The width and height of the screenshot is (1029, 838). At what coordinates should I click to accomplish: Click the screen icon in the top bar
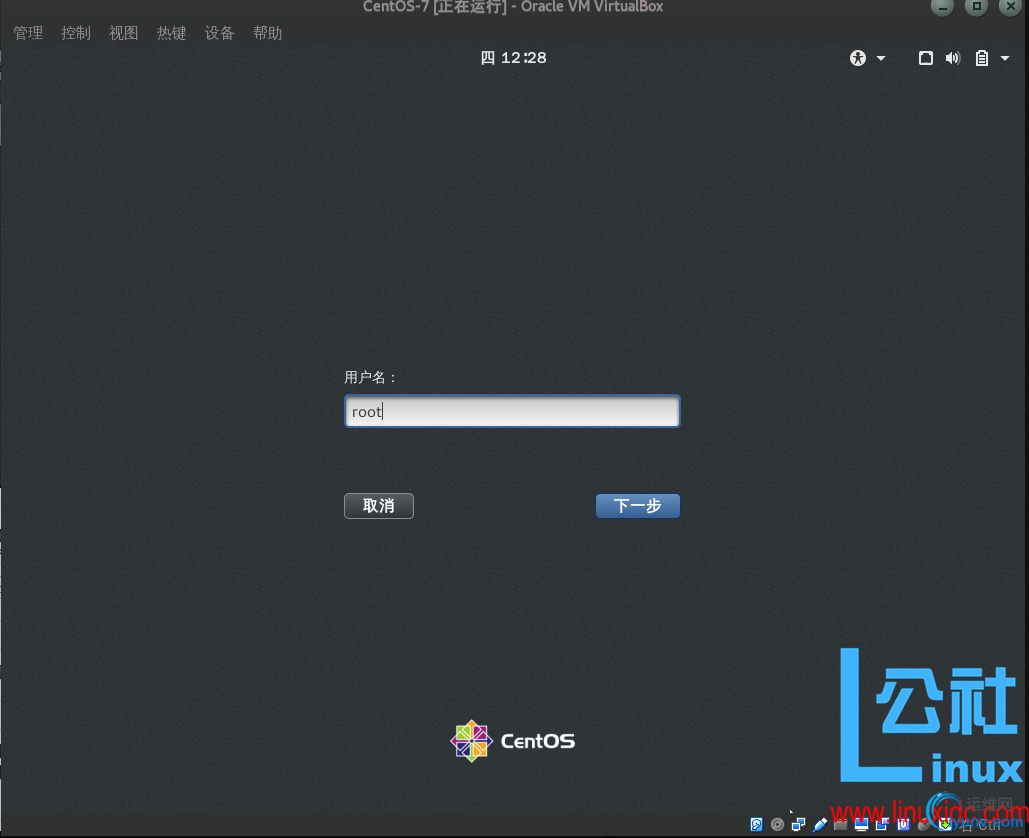(925, 58)
